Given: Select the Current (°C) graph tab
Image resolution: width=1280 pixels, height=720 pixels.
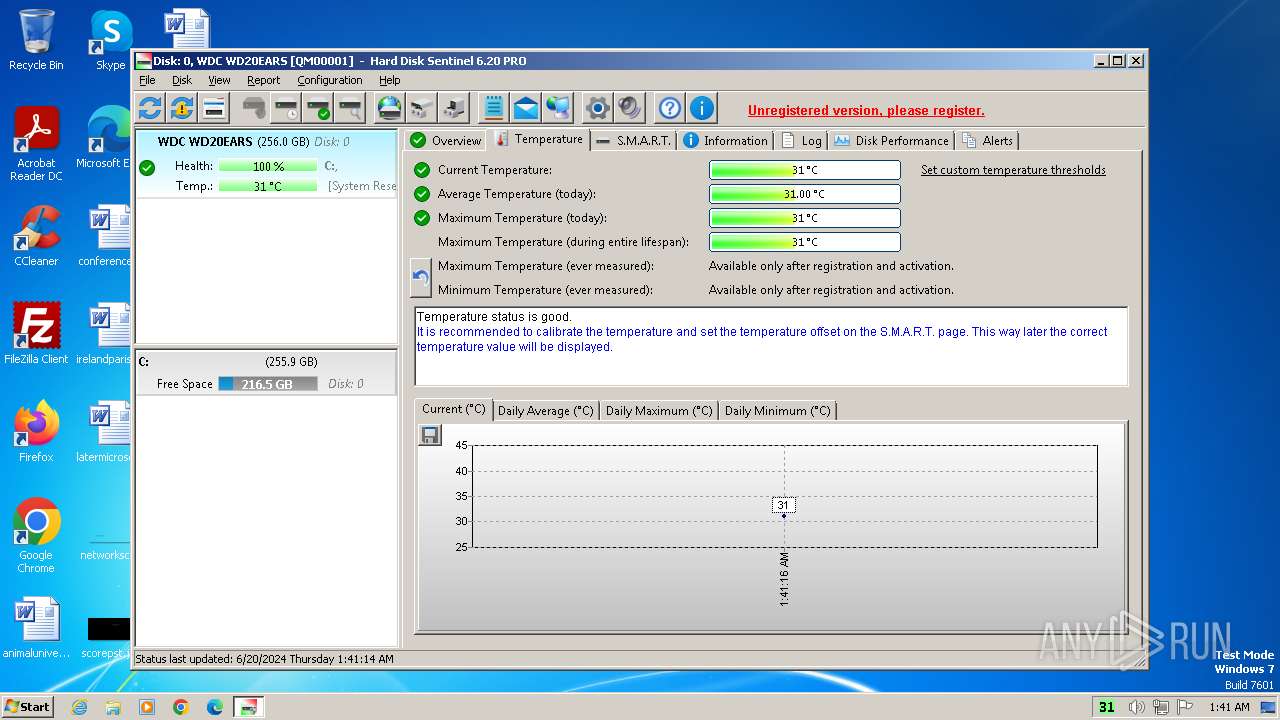Looking at the screenshot, I should click(x=453, y=409).
